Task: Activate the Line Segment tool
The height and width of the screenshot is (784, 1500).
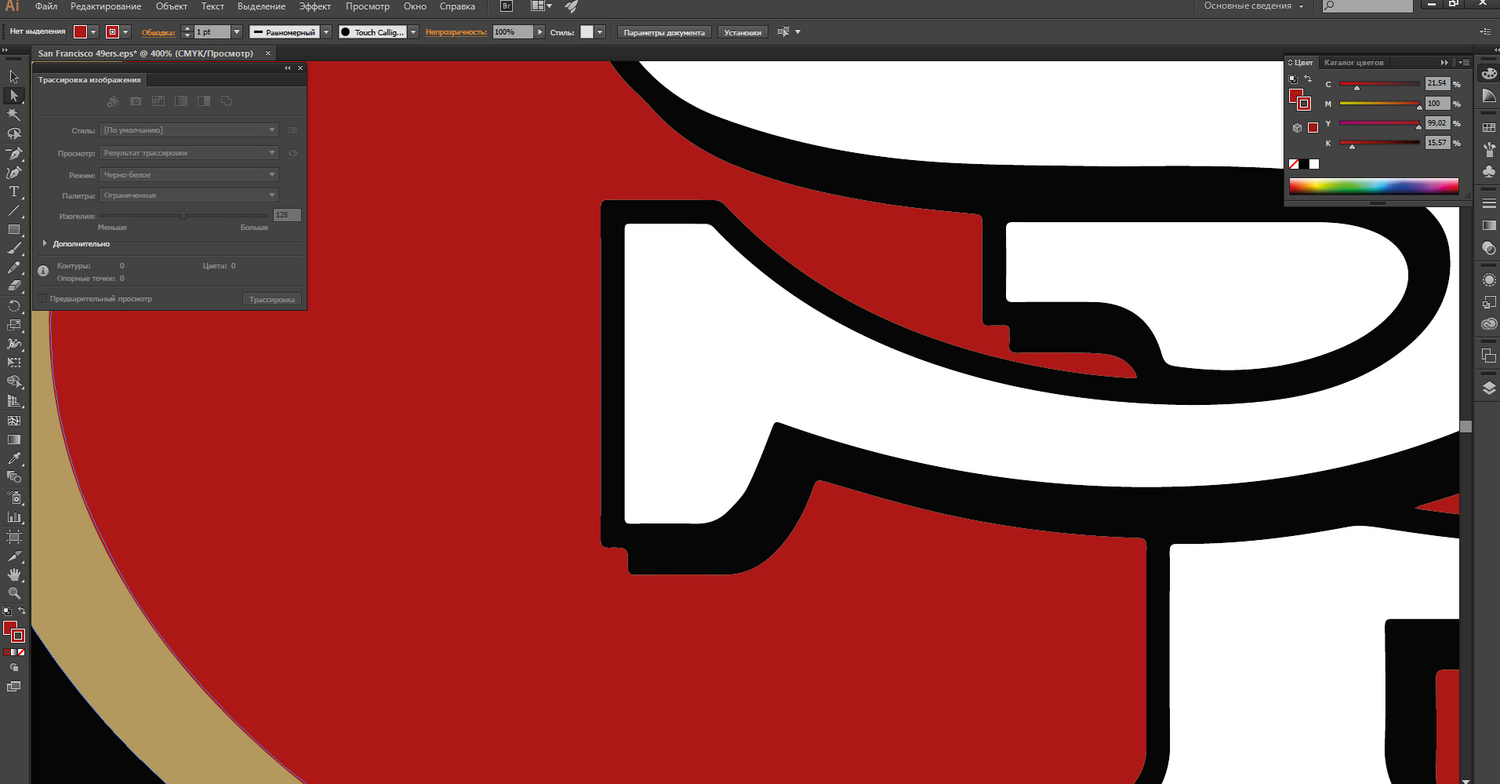Action: [x=14, y=211]
